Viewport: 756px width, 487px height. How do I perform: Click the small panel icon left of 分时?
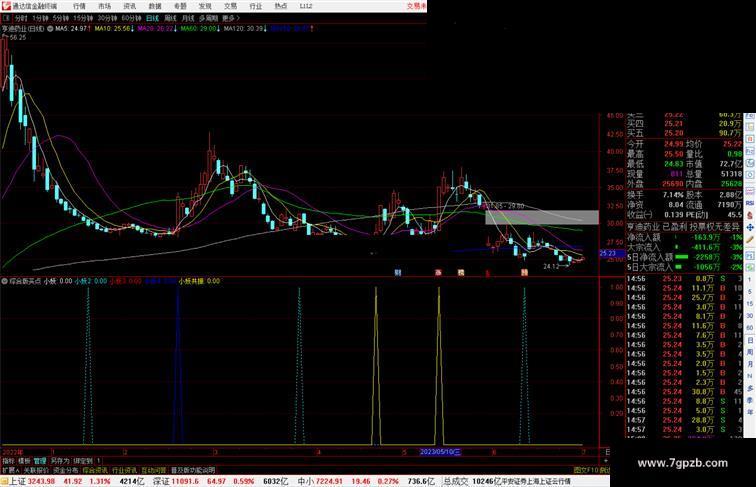tap(6, 18)
